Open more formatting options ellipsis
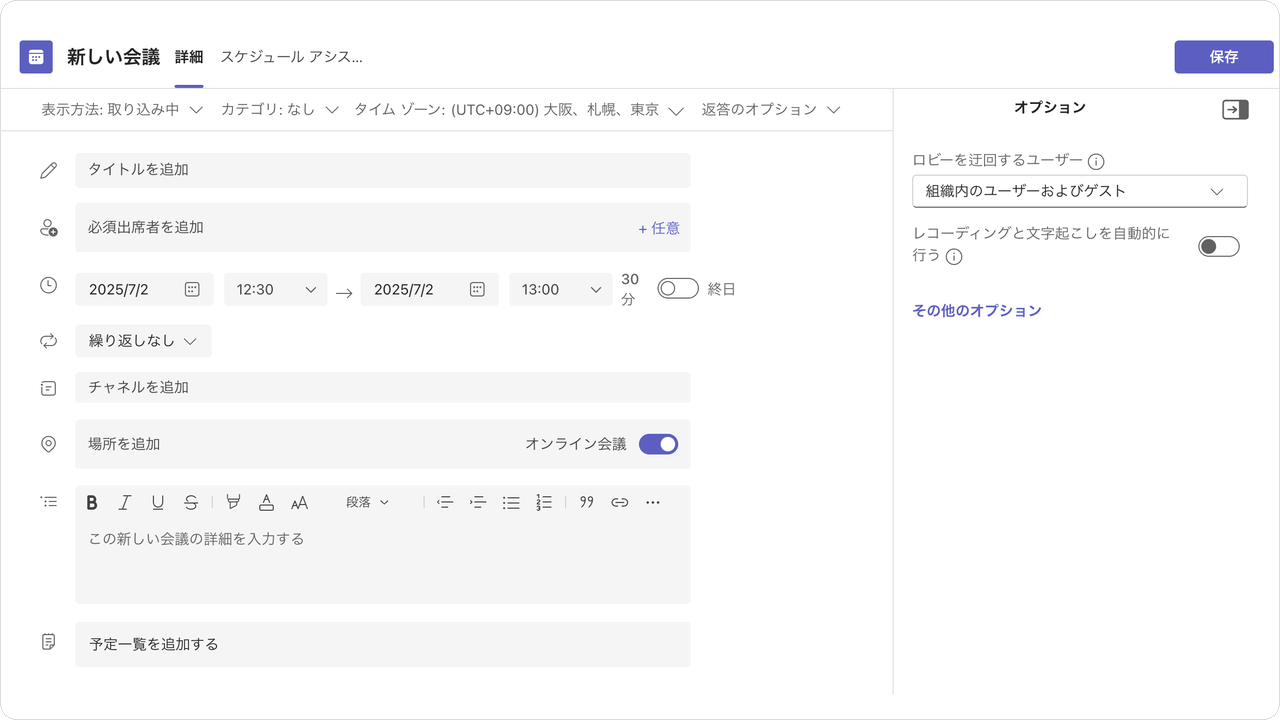This screenshot has width=1280, height=720. 653,503
